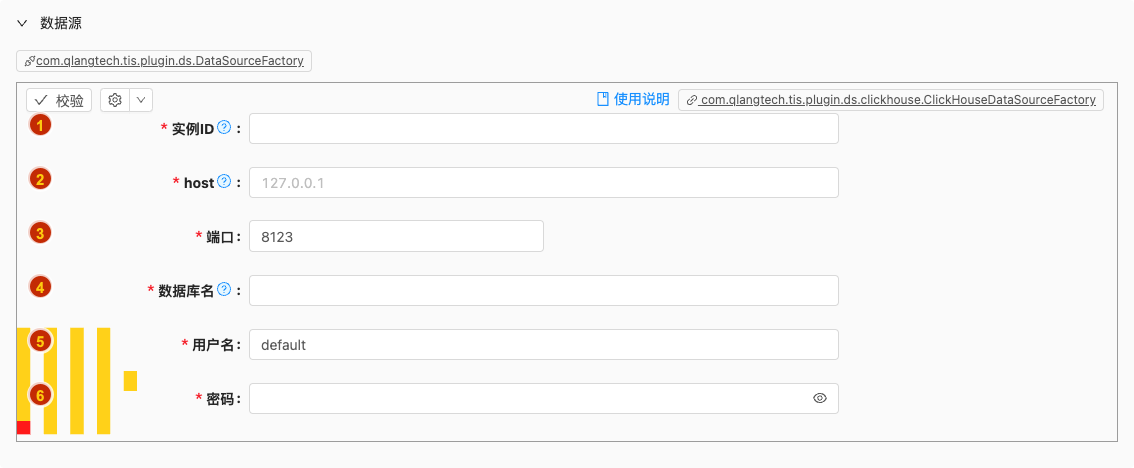Click the 用户名 input field
Viewport: 1134px width, 468px height.
[543, 345]
